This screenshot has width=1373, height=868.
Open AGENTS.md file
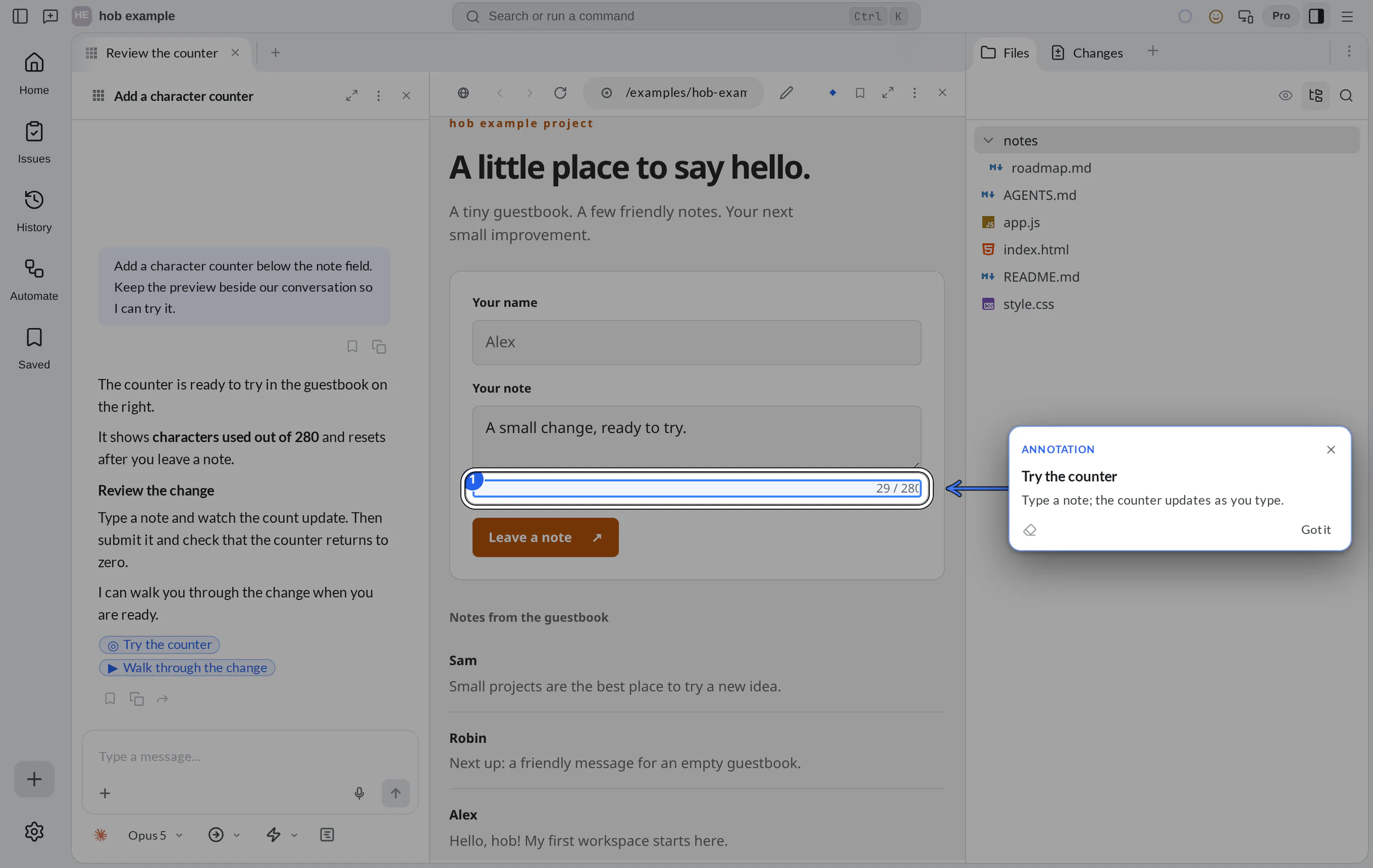click(x=1039, y=195)
